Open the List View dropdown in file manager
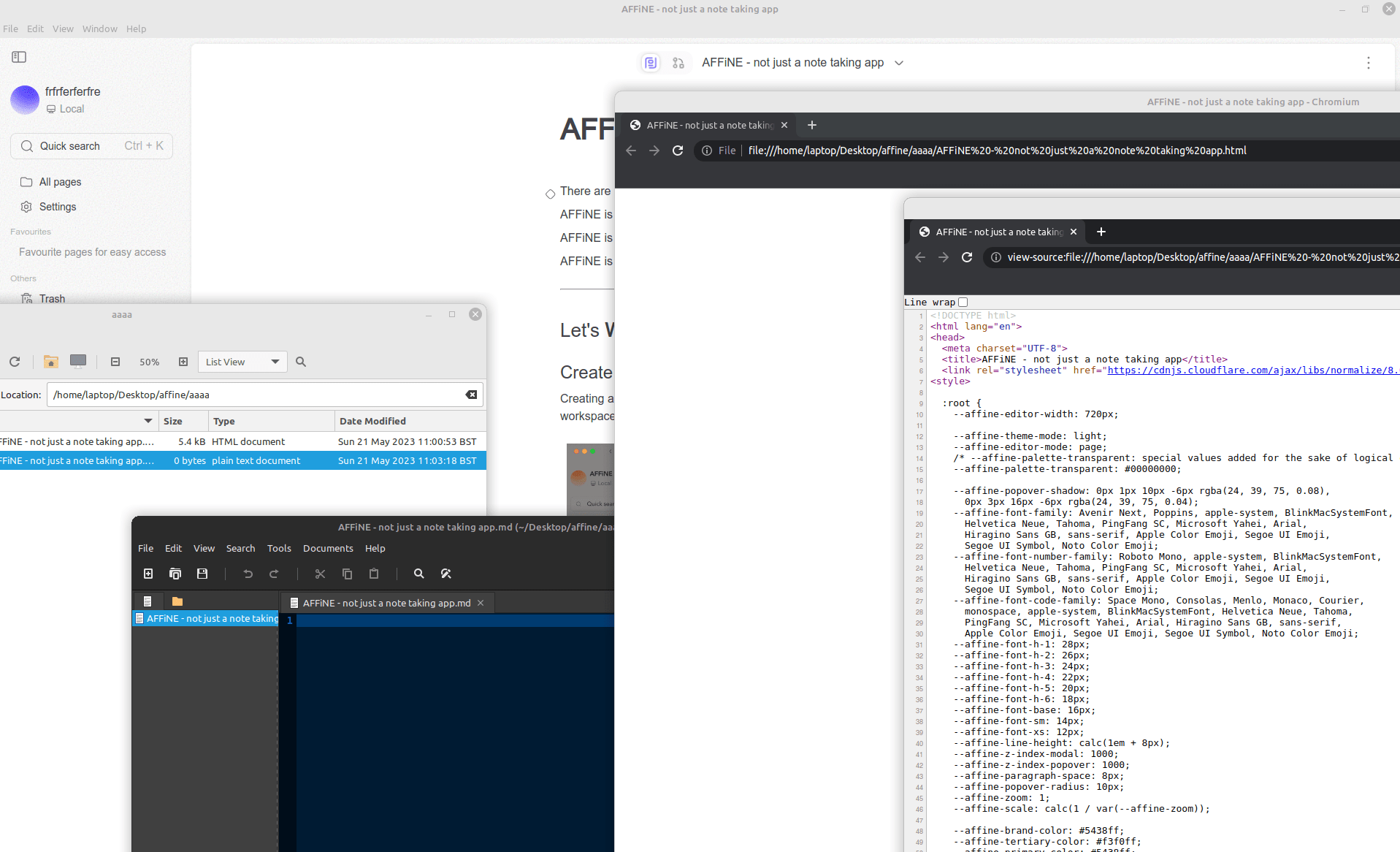 tap(242, 362)
